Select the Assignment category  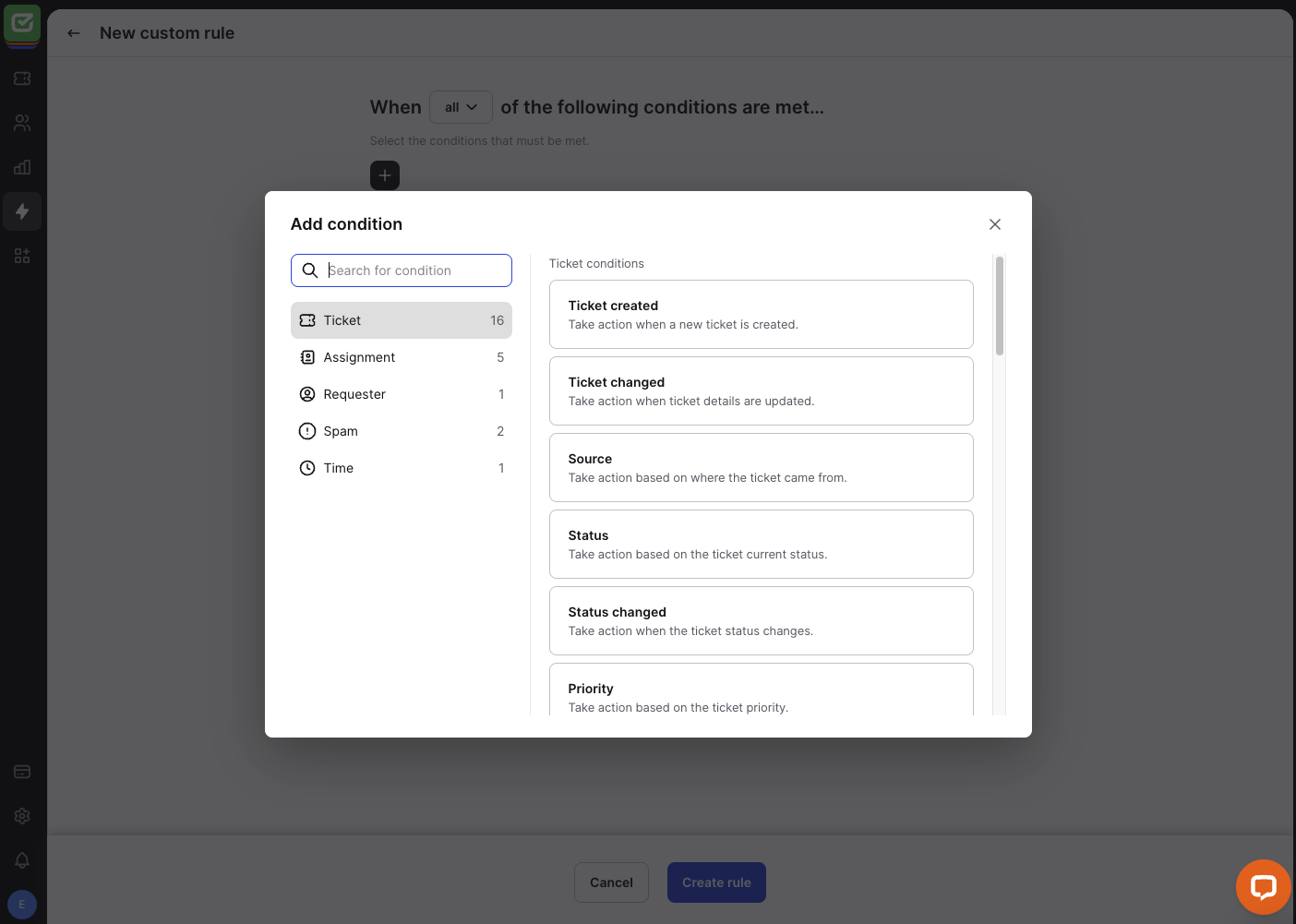pos(402,357)
